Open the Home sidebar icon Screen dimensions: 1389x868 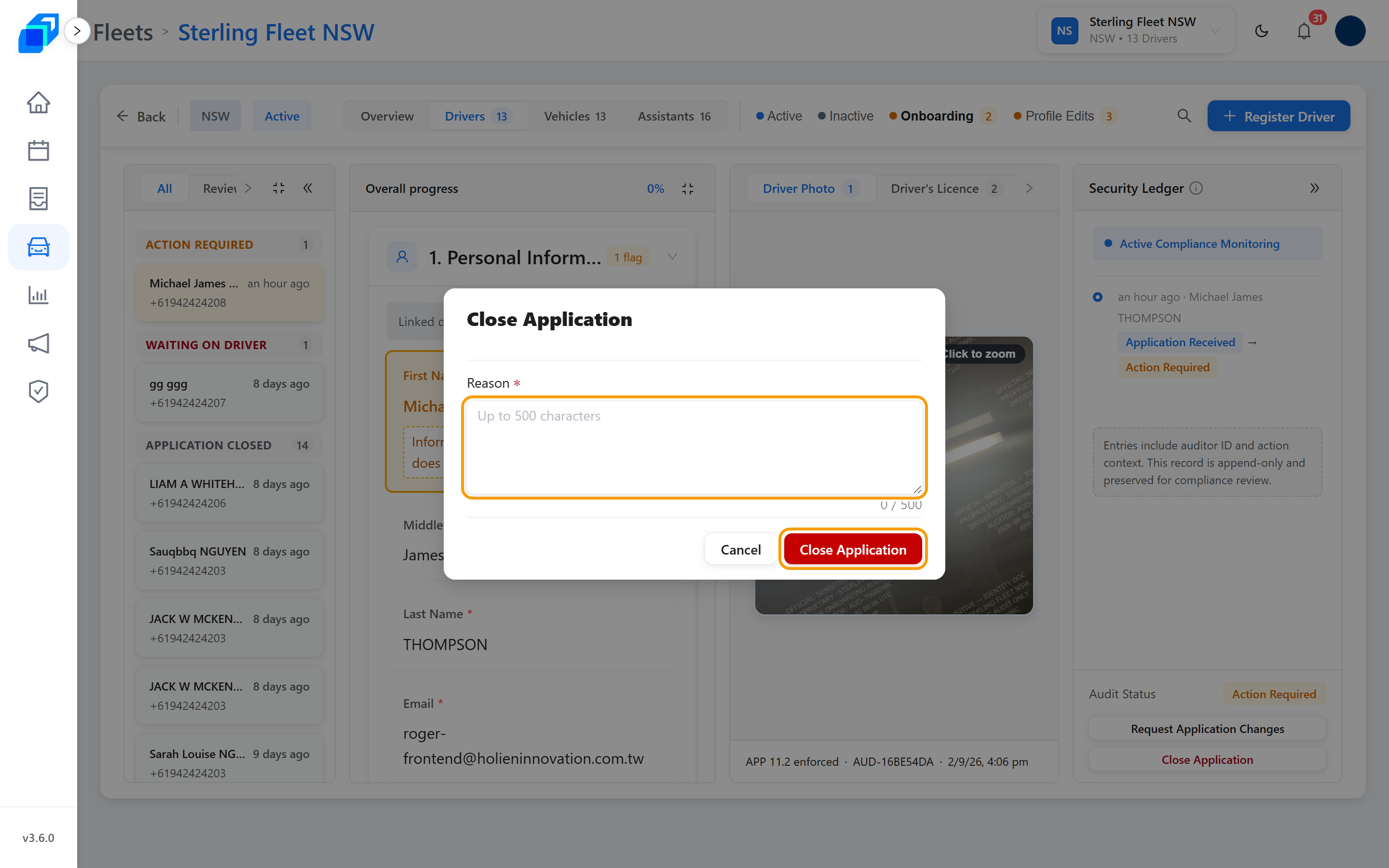tap(39, 103)
